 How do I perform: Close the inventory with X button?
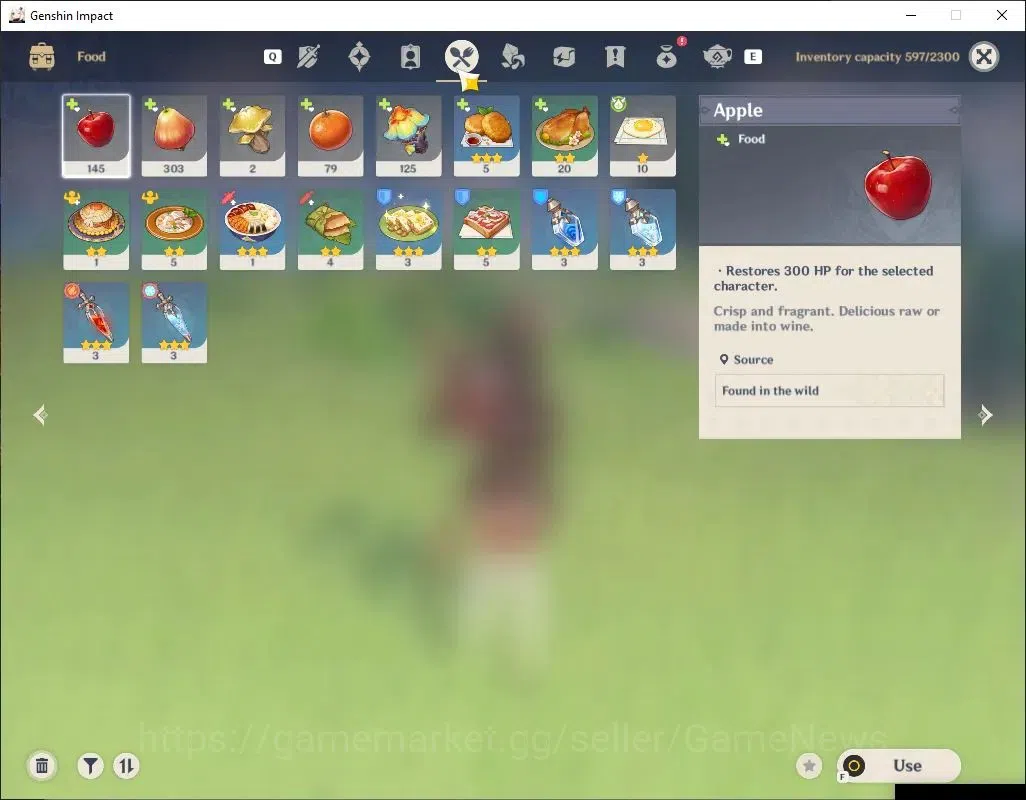click(984, 57)
